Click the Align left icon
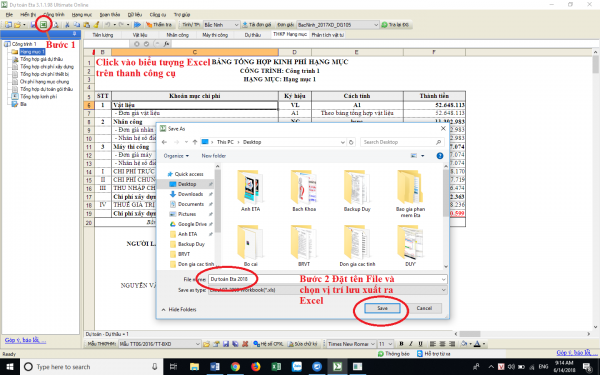The image size is (600, 375). 433,344
